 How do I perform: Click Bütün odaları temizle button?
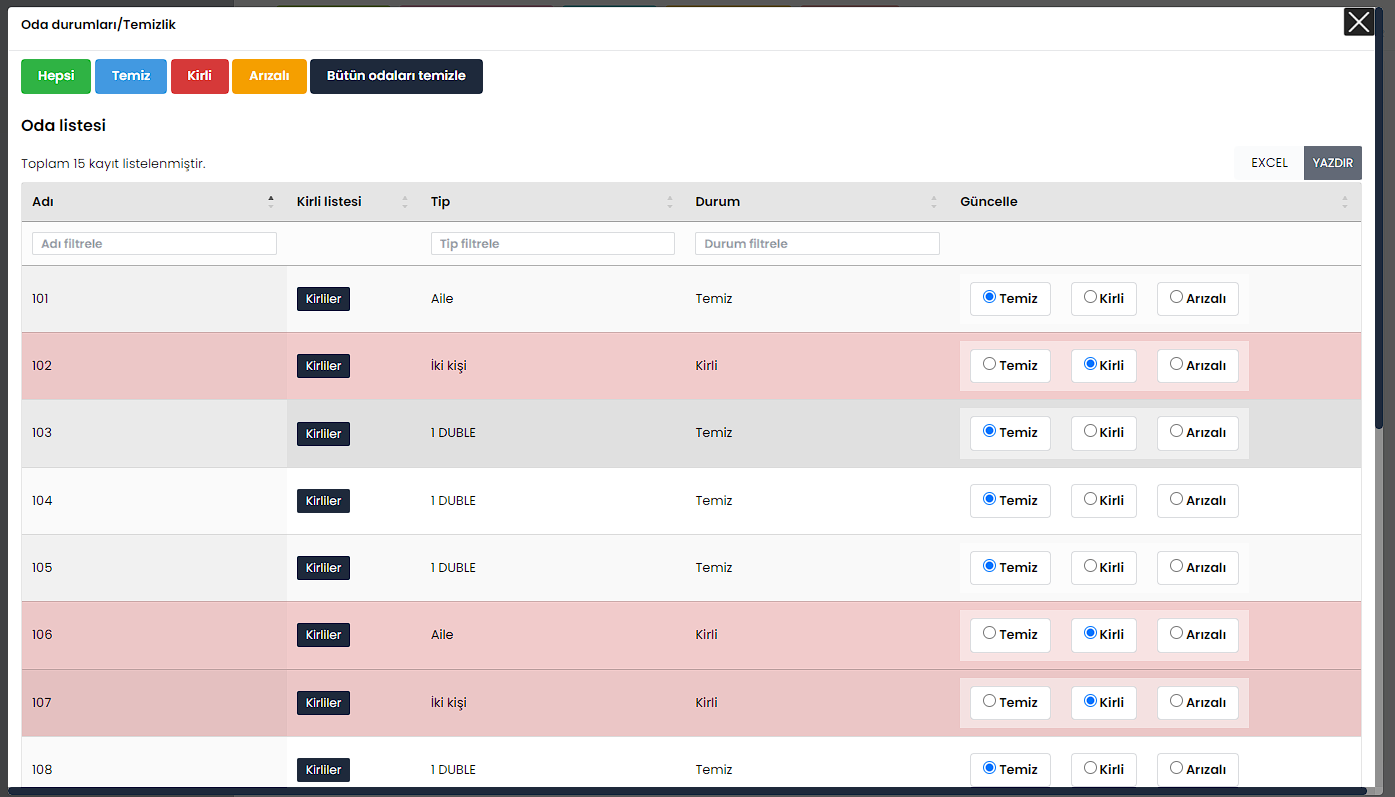click(396, 76)
